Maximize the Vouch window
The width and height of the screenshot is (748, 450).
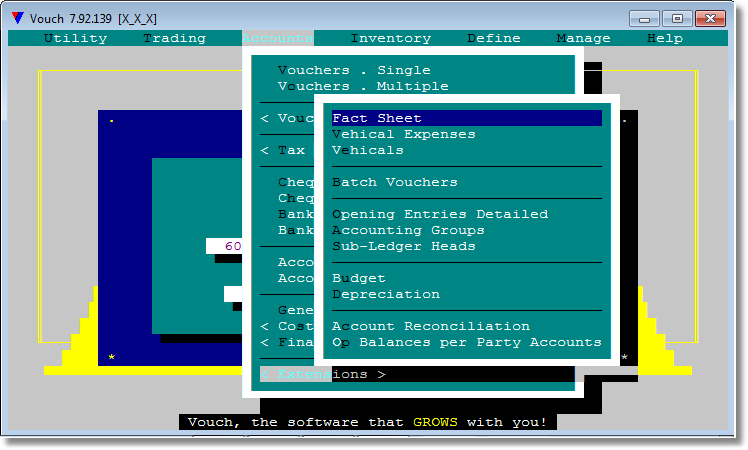677,19
